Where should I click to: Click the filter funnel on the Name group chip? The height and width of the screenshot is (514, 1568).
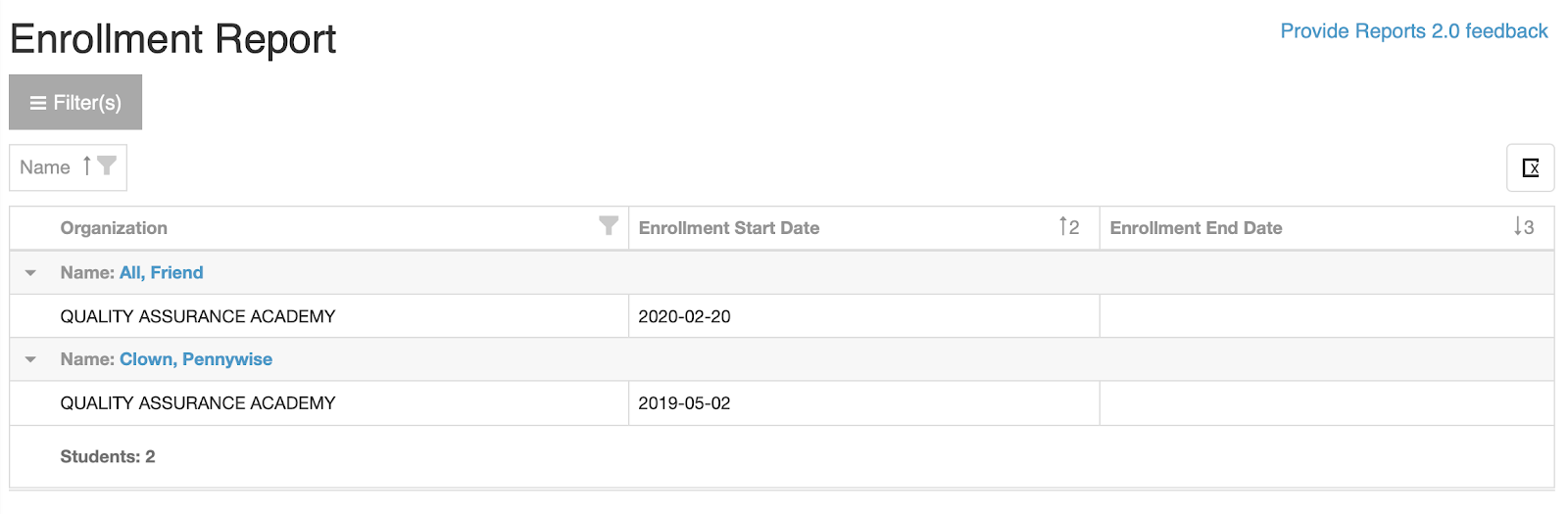[107, 166]
